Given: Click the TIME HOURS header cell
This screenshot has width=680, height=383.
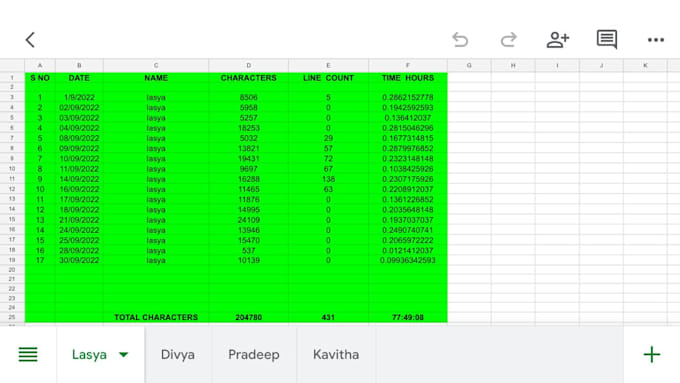Looking at the screenshot, I should pyautogui.click(x=408, y=78).
